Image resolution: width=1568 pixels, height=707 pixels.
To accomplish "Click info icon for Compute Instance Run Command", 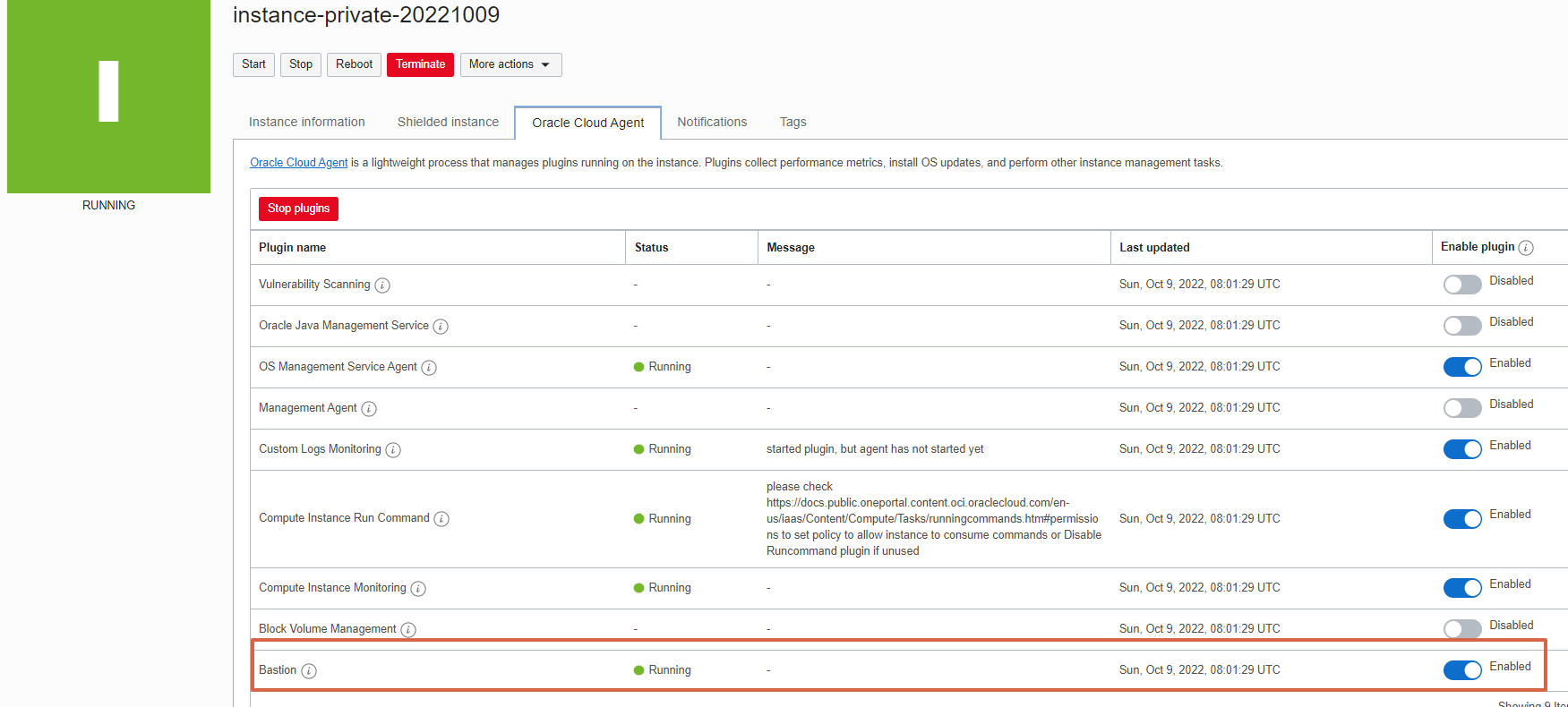I will pos(441,519).
